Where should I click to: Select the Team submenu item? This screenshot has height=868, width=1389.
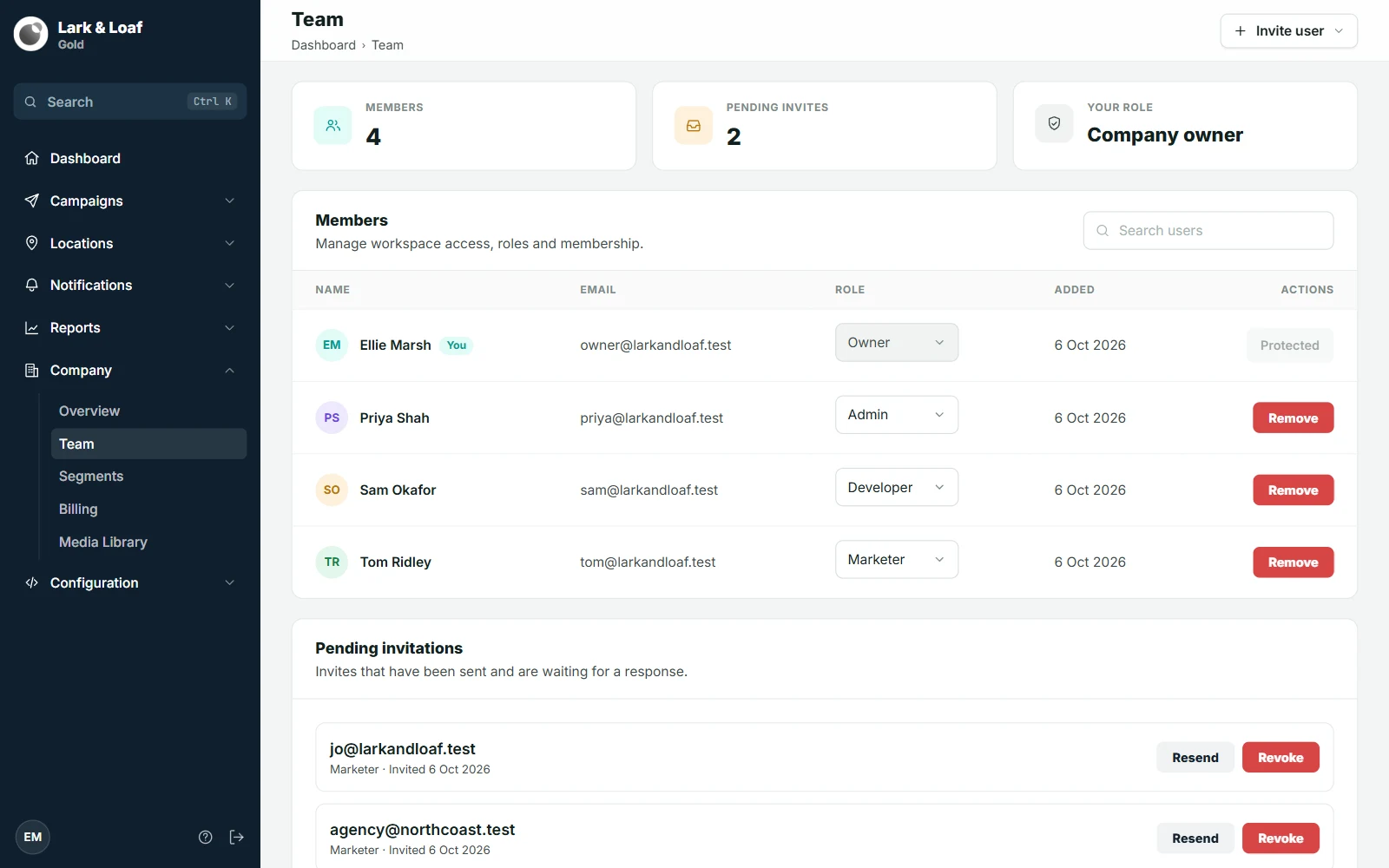pos(148,444)
